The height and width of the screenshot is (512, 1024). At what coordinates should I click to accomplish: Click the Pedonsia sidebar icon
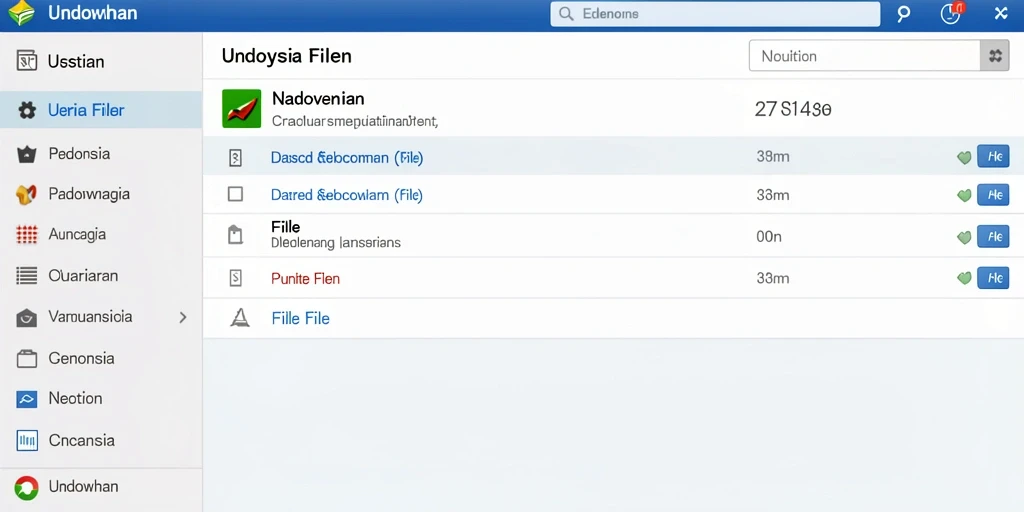coord(26,155)
